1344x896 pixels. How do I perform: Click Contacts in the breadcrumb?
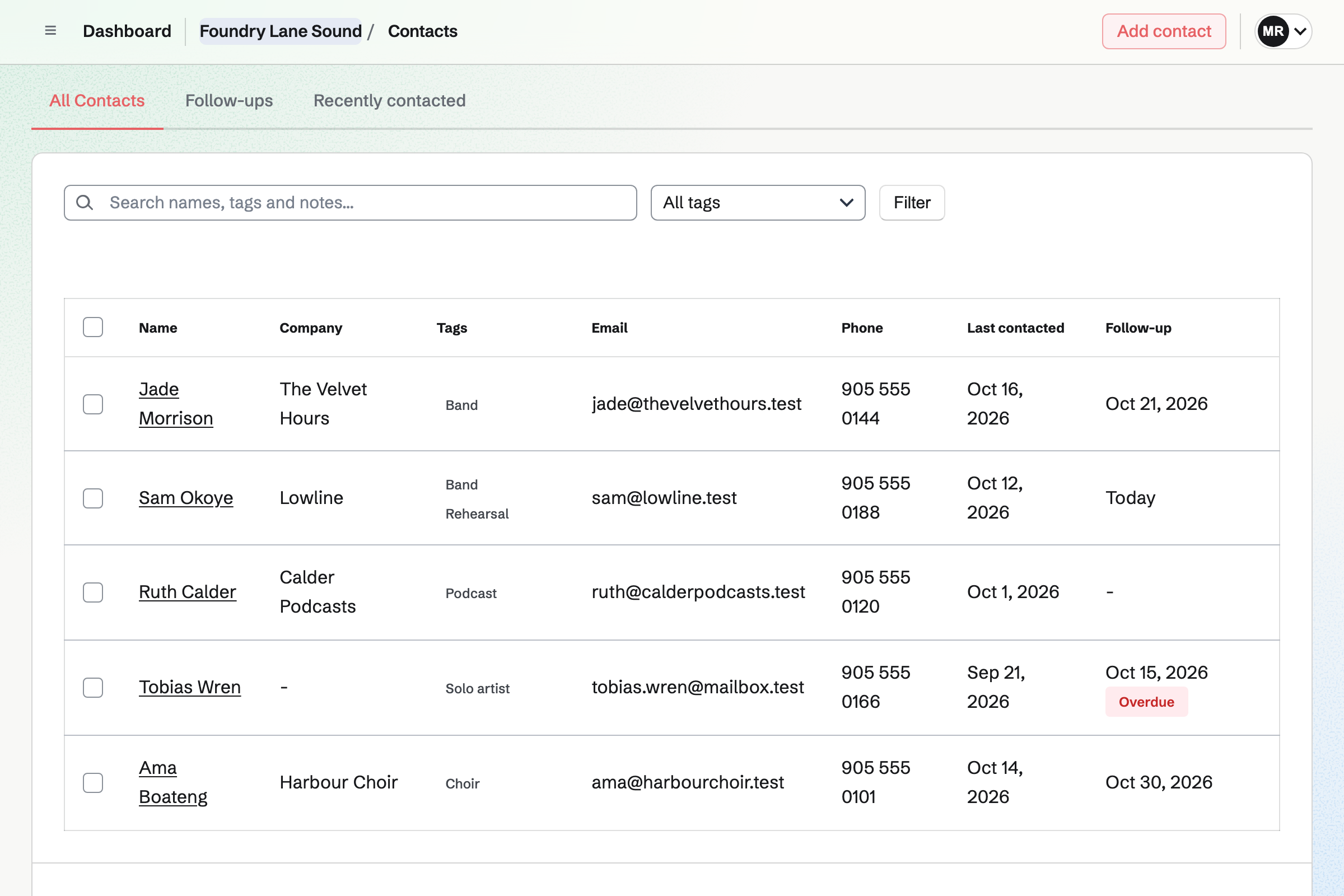(422, 31)
